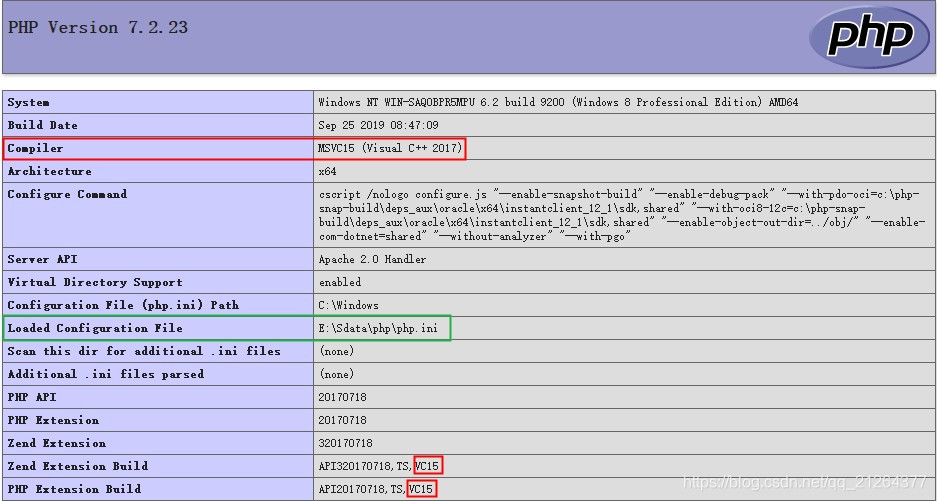Click the 'System' row label
Screen dimensions: 937x501
pyautogui.click(x=28, y=102)
